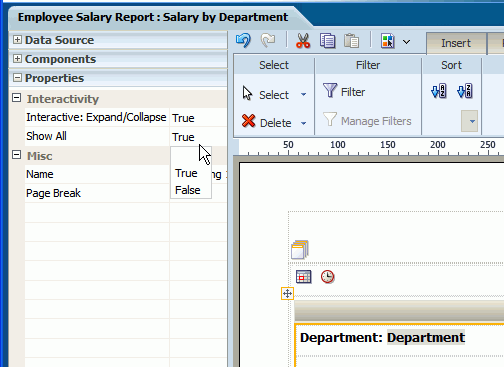504x367 pixels.
Task: Sort ascending with the A-Z icon
Action: (438, 91)
